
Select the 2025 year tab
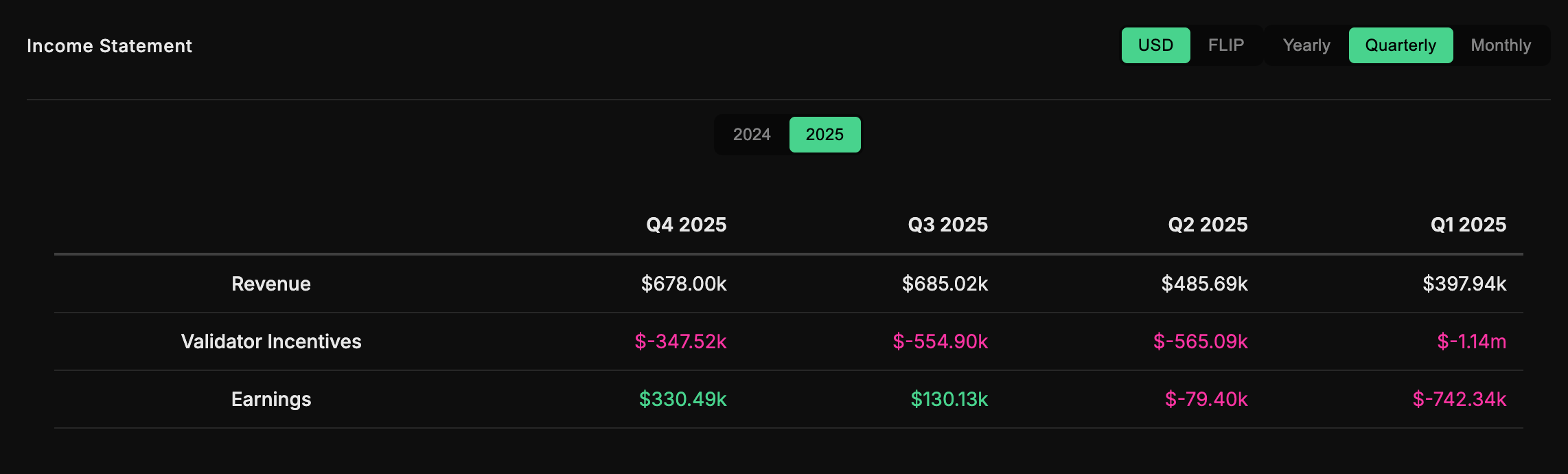825,135
